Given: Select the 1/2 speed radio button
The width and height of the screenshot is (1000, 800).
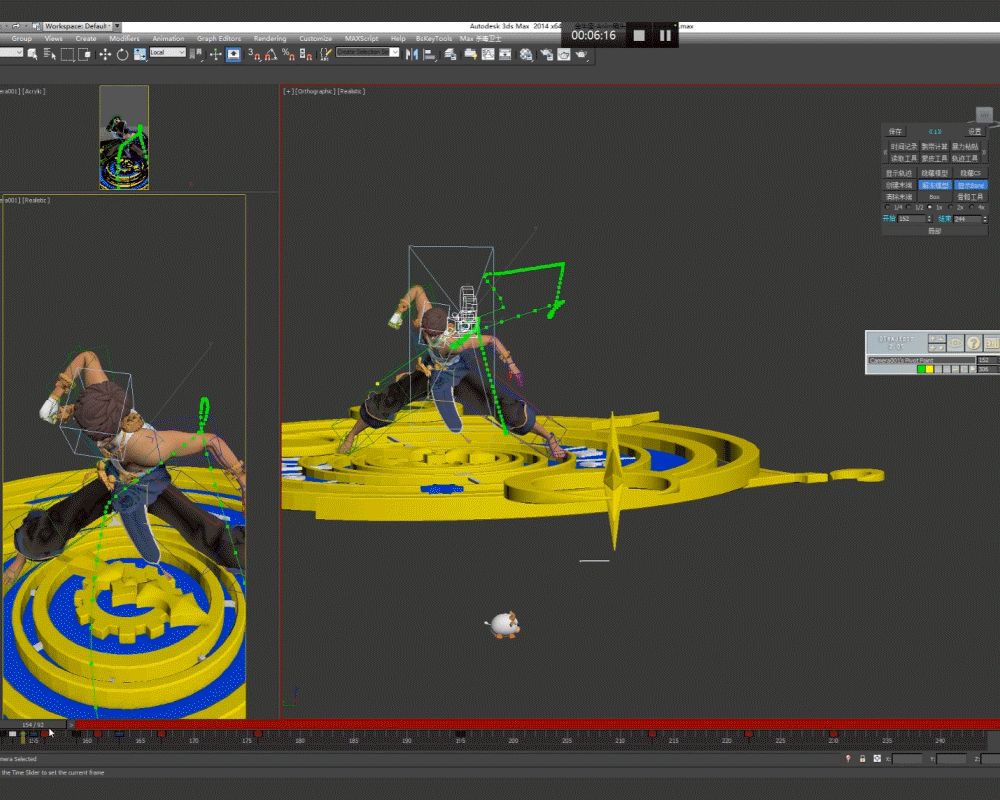Looking at the screenshot, I should 909,207.
